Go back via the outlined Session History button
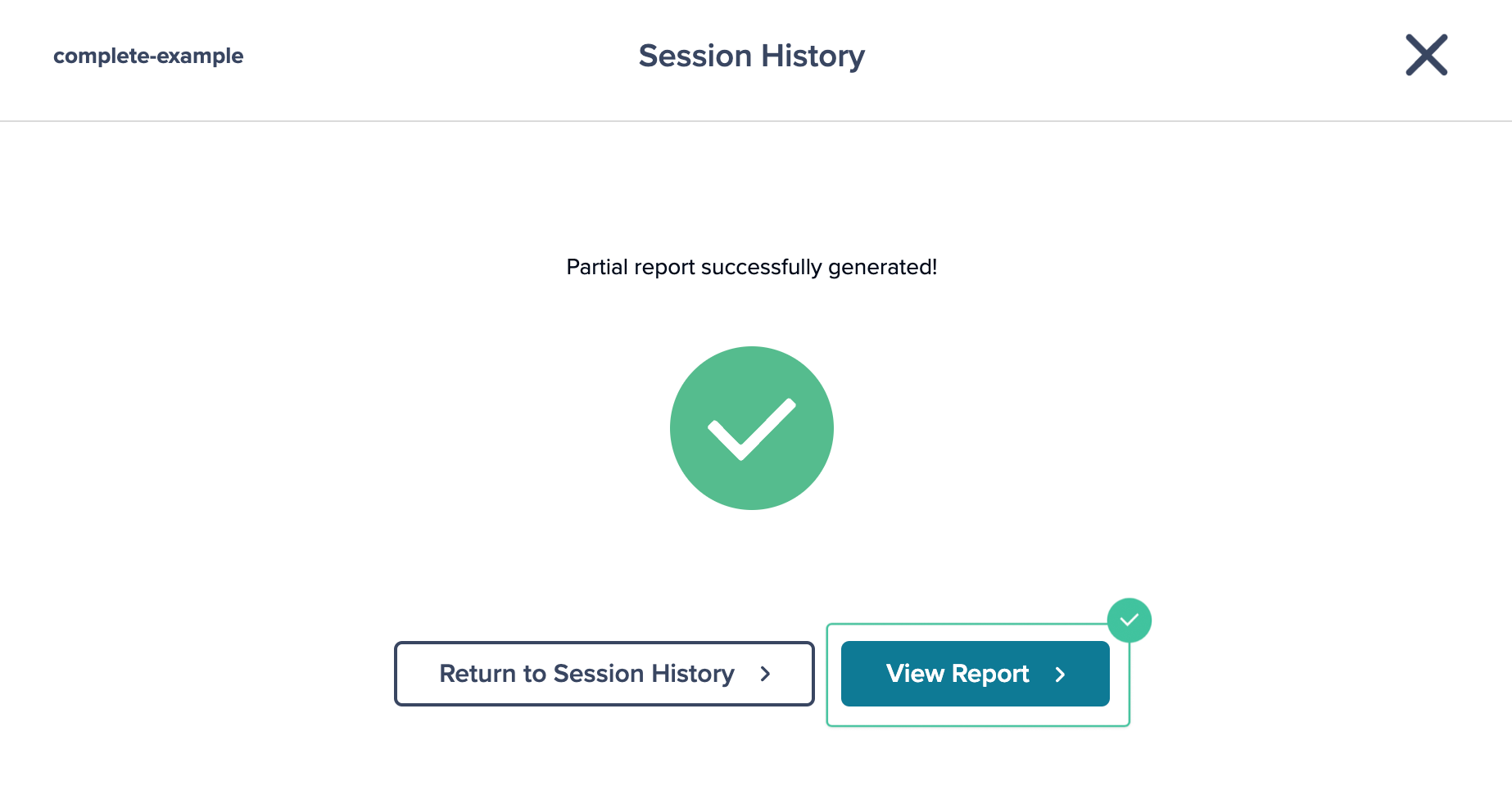The image size is (1512, 799). click(604, 674)
